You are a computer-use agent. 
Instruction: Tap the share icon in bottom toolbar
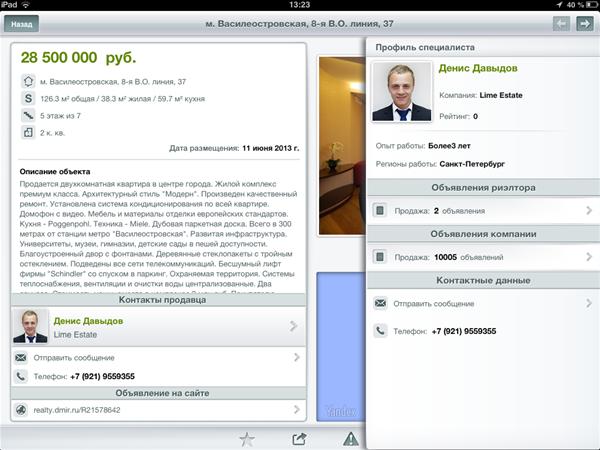299,439
